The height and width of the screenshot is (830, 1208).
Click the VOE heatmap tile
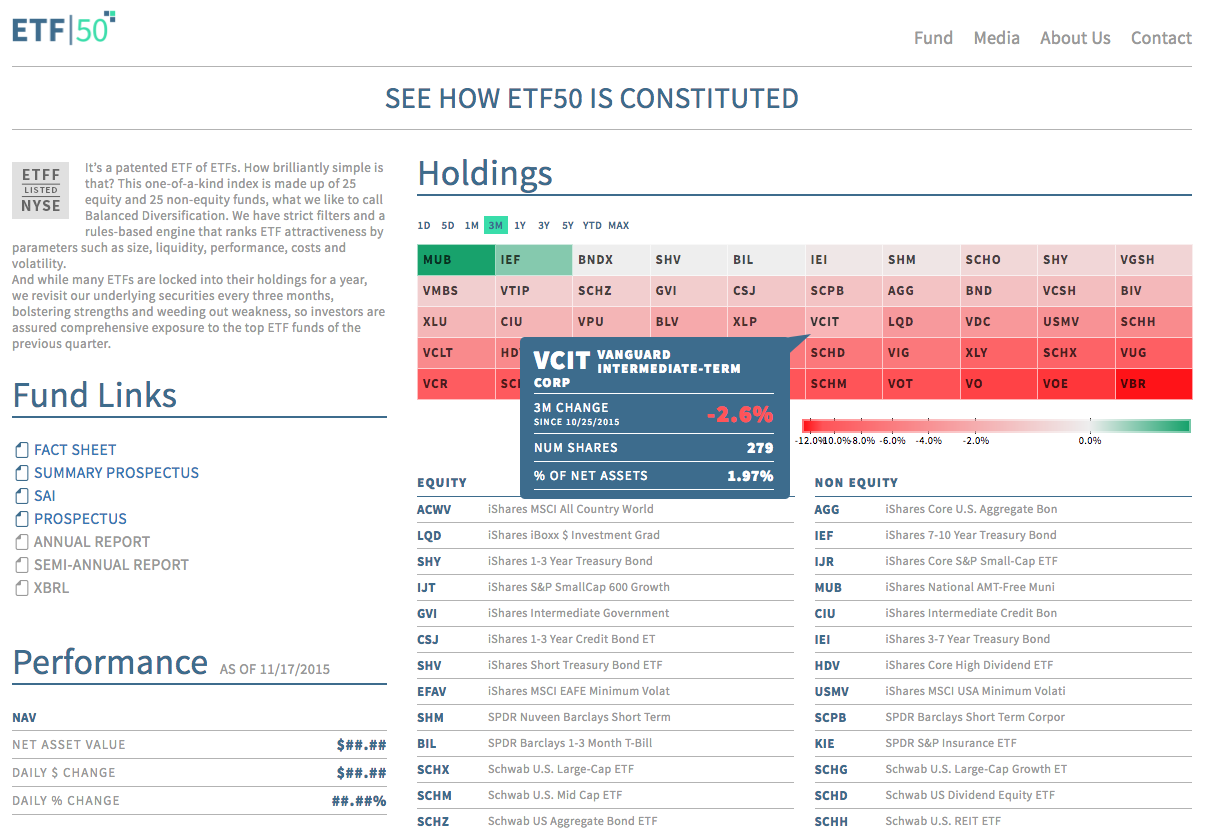tap(1076, 384)
